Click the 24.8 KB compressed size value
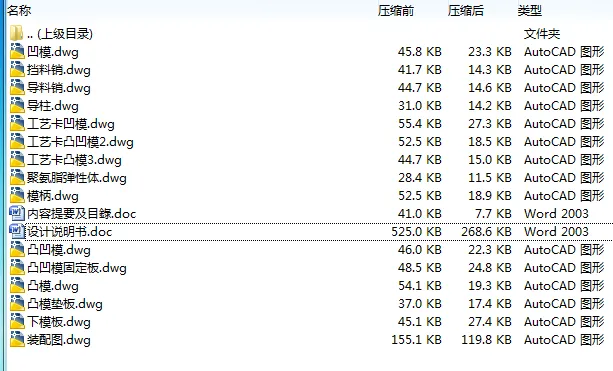 coord(490,267)
